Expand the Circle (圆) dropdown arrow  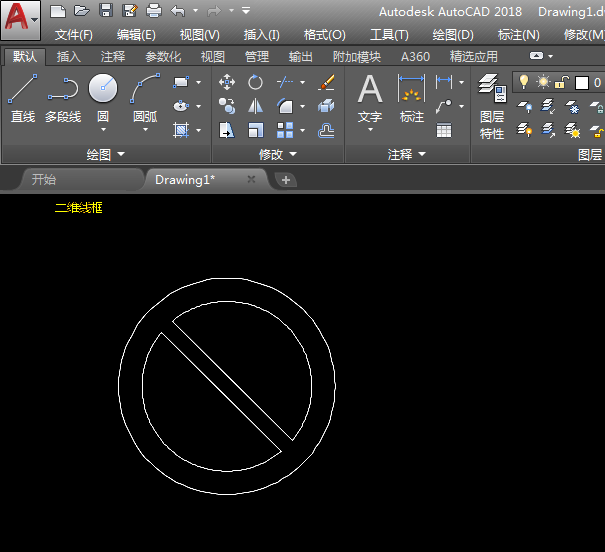click(x=103, y=130)
